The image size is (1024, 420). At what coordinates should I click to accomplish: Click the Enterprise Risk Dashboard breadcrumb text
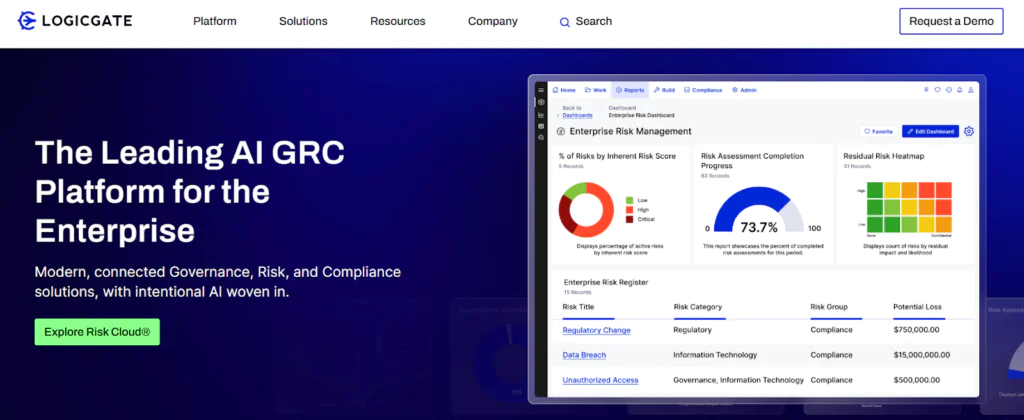(x=641, y=116)
